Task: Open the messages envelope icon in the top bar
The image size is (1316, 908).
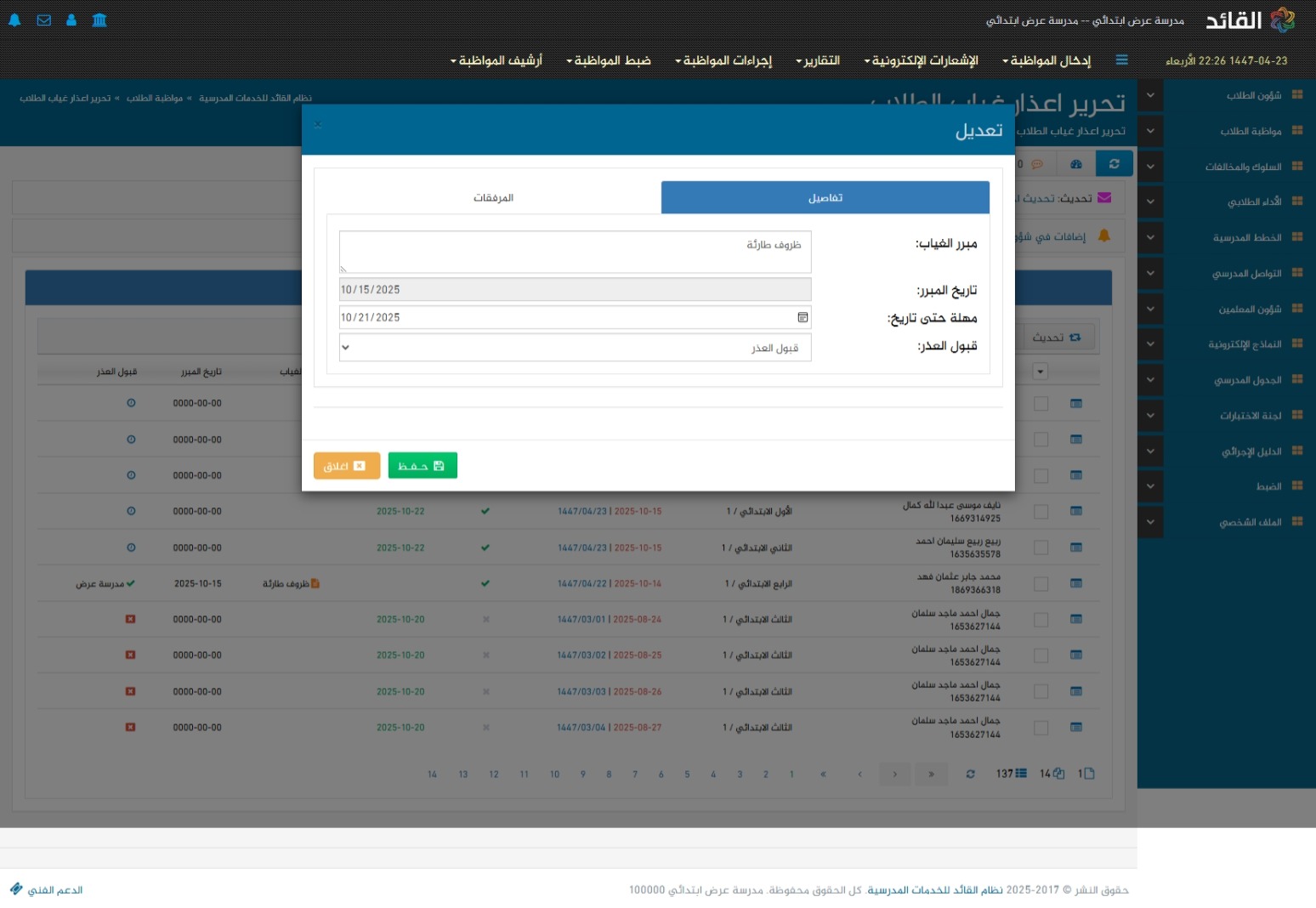Action: click(44, 20)
